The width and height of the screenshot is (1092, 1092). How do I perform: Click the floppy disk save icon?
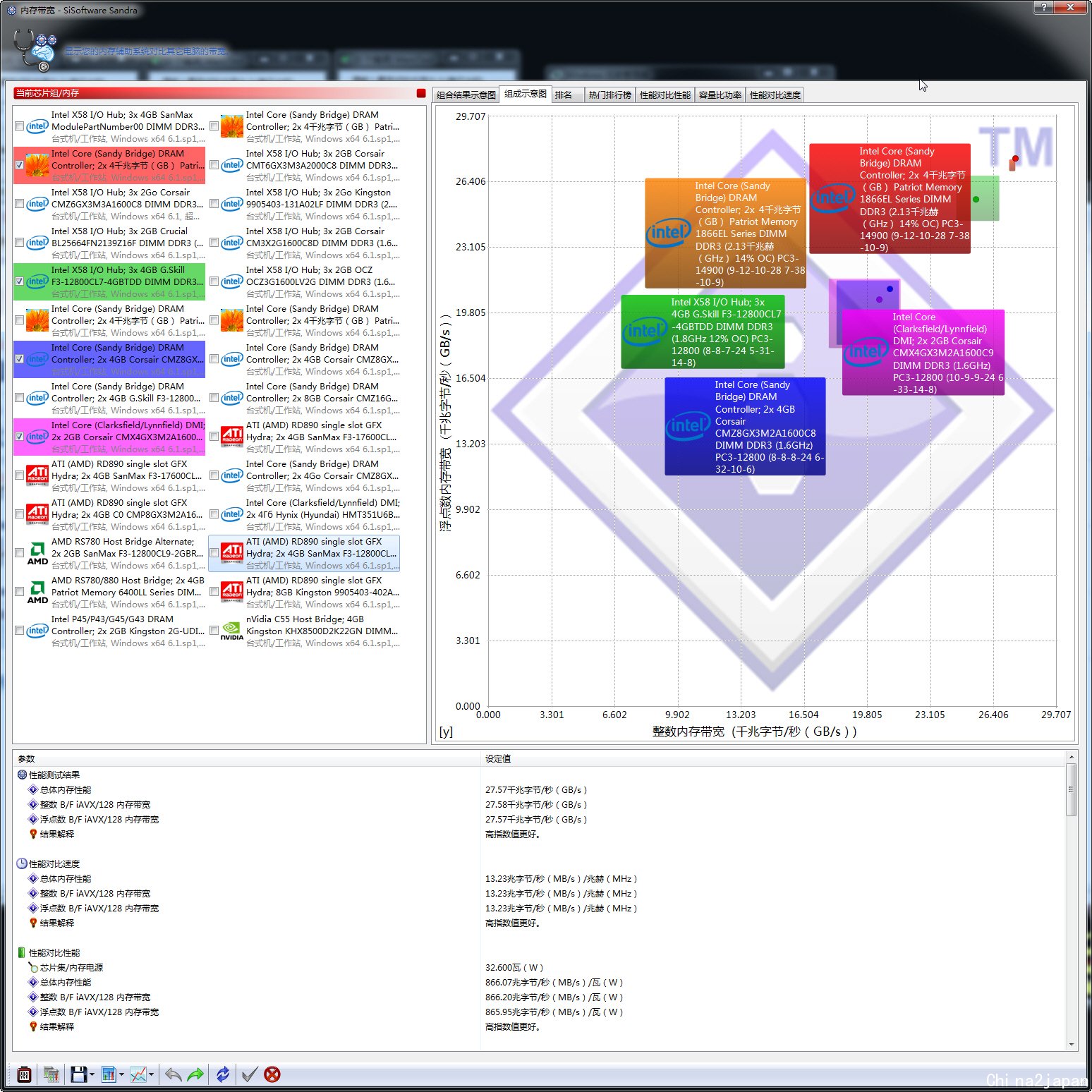coord(78,1074)
